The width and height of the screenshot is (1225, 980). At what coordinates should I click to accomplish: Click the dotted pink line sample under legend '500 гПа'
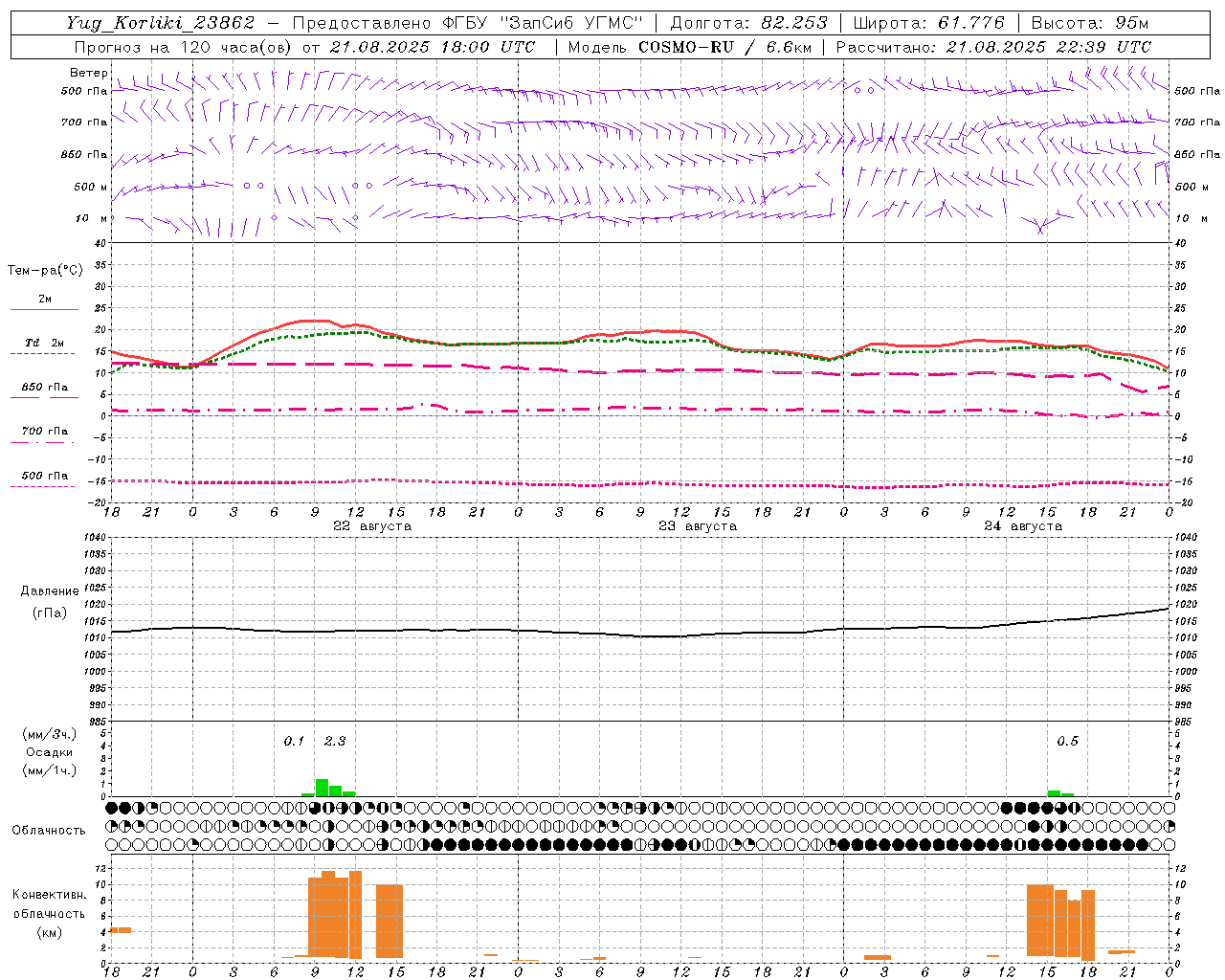coord(42,486)
